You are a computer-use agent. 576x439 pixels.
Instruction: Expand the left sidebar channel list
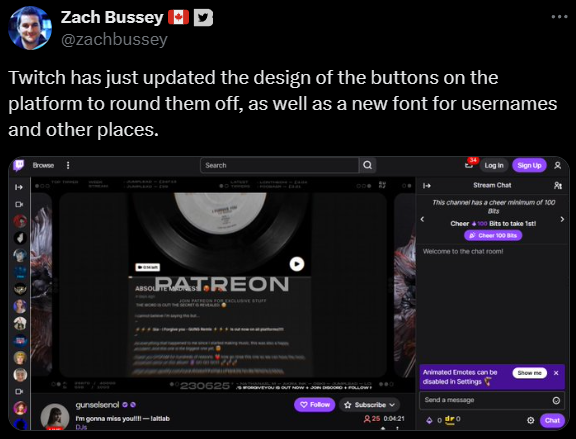[19, 187]
